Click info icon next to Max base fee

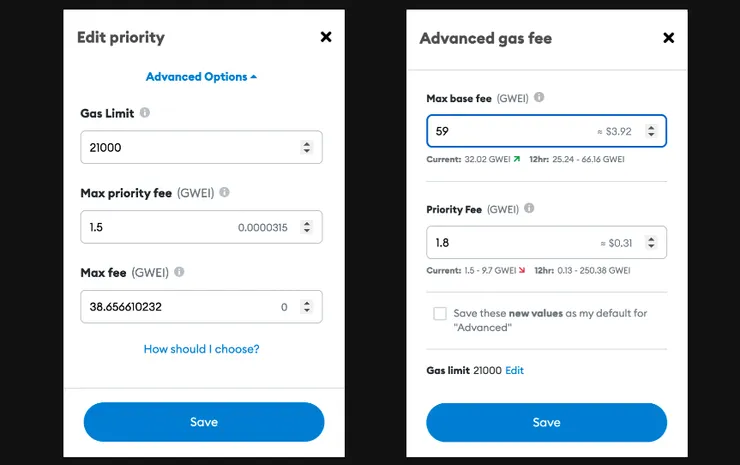tap(539, 98)
